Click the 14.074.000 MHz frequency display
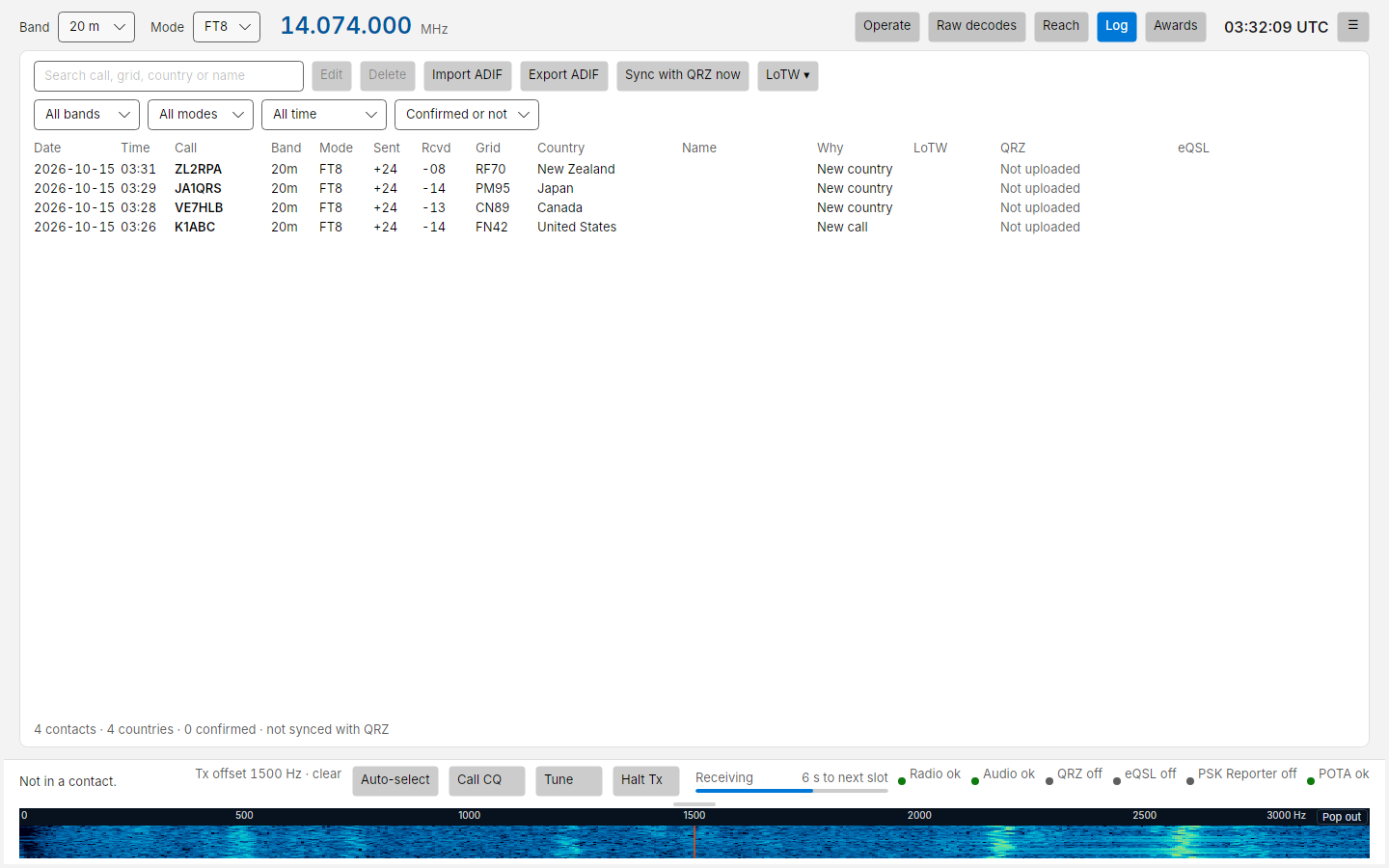 (364, 26)
